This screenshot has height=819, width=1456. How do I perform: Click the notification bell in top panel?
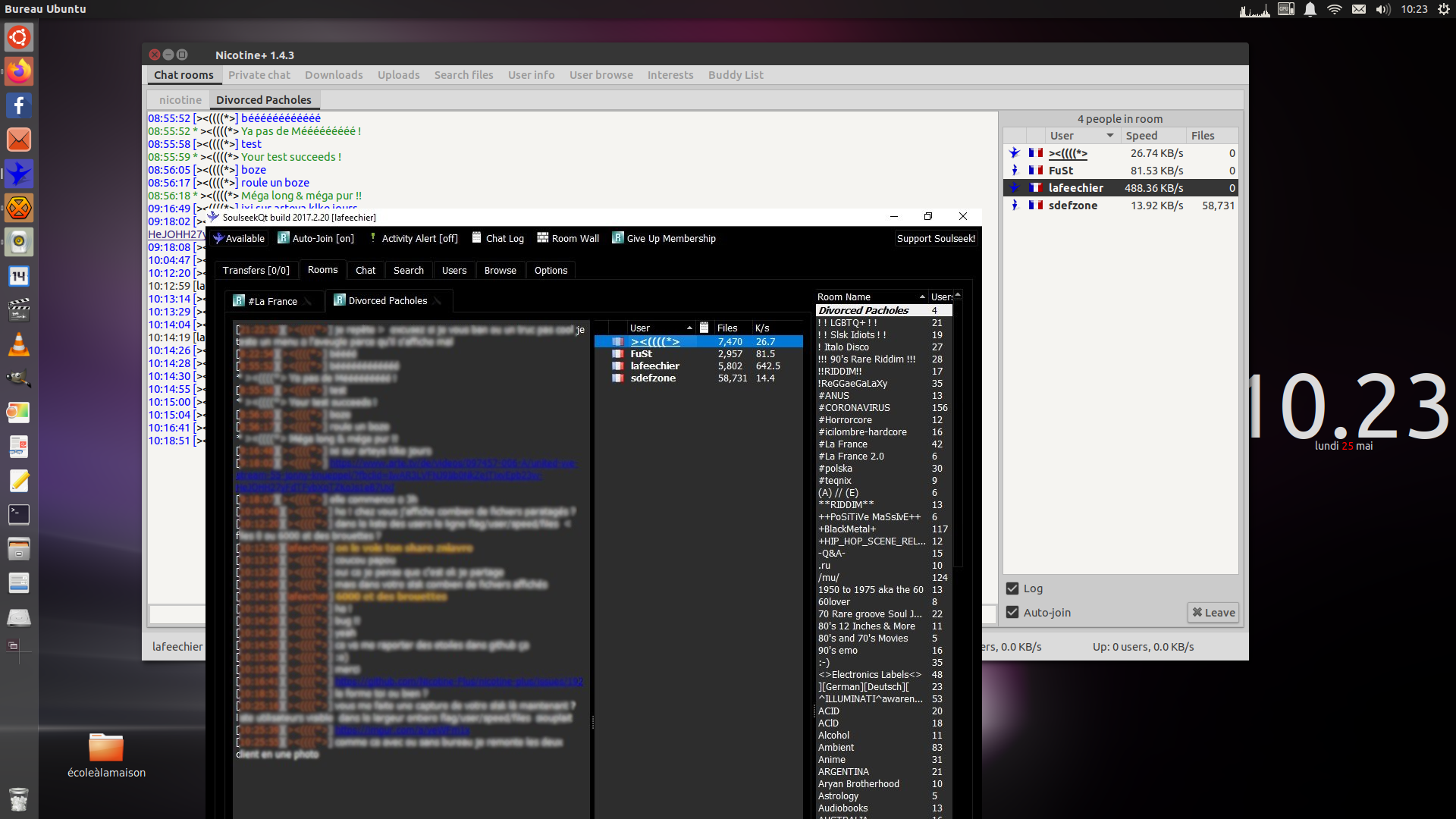coord(1310,9)
